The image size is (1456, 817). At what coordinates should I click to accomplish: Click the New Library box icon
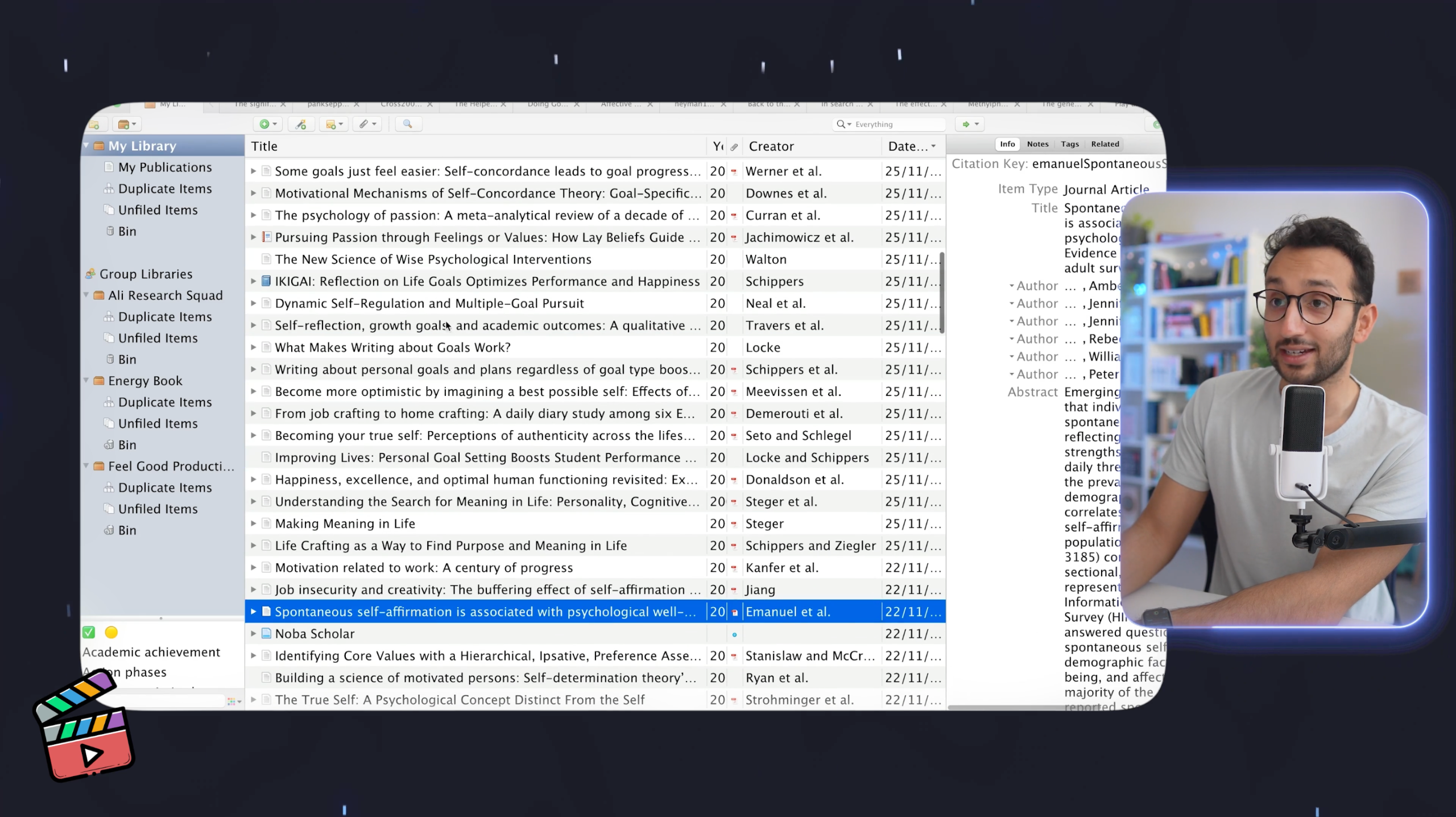click(x=124, y=124)
